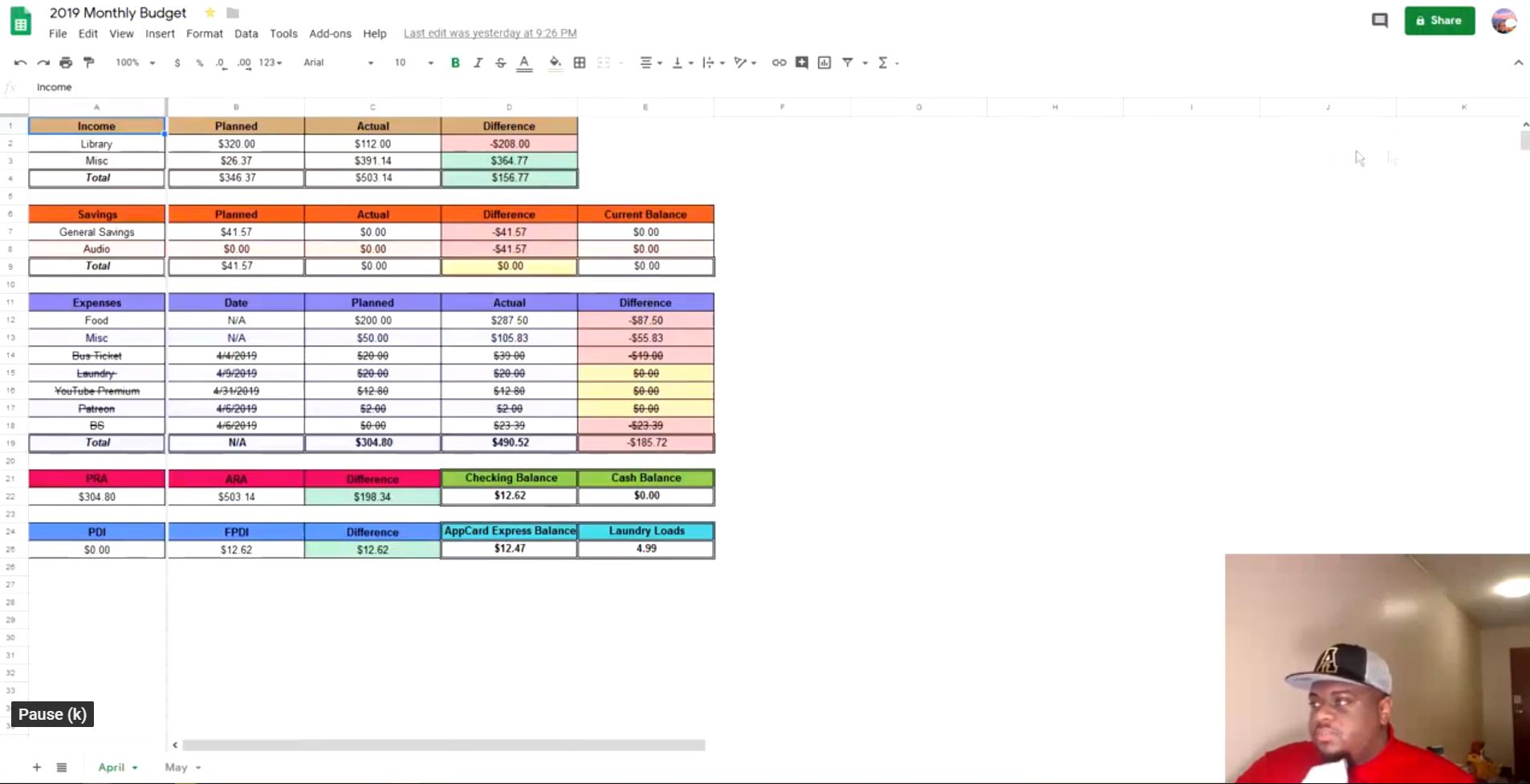Format selection as percent
1530x784 pixels.
point(199,63)
